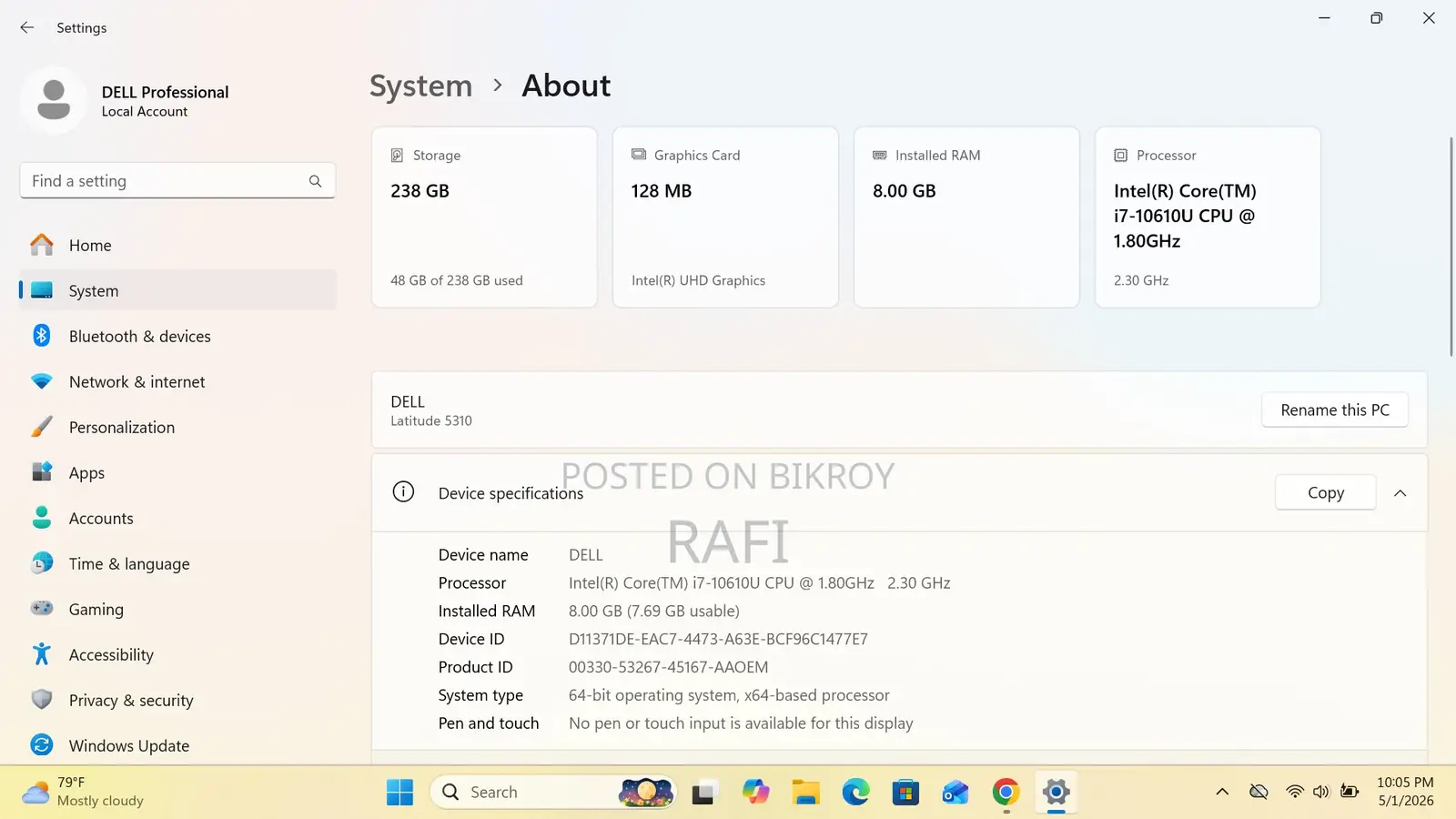Click the search magnifier in Find a setting
The image size is (1456, 819).
click(315, 181)
